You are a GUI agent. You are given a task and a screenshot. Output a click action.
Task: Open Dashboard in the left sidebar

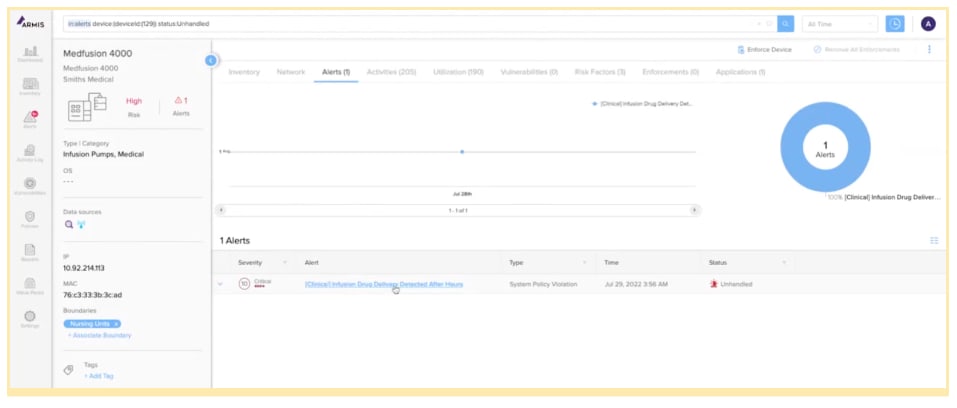pyautogui.click(x=30, y=53)
